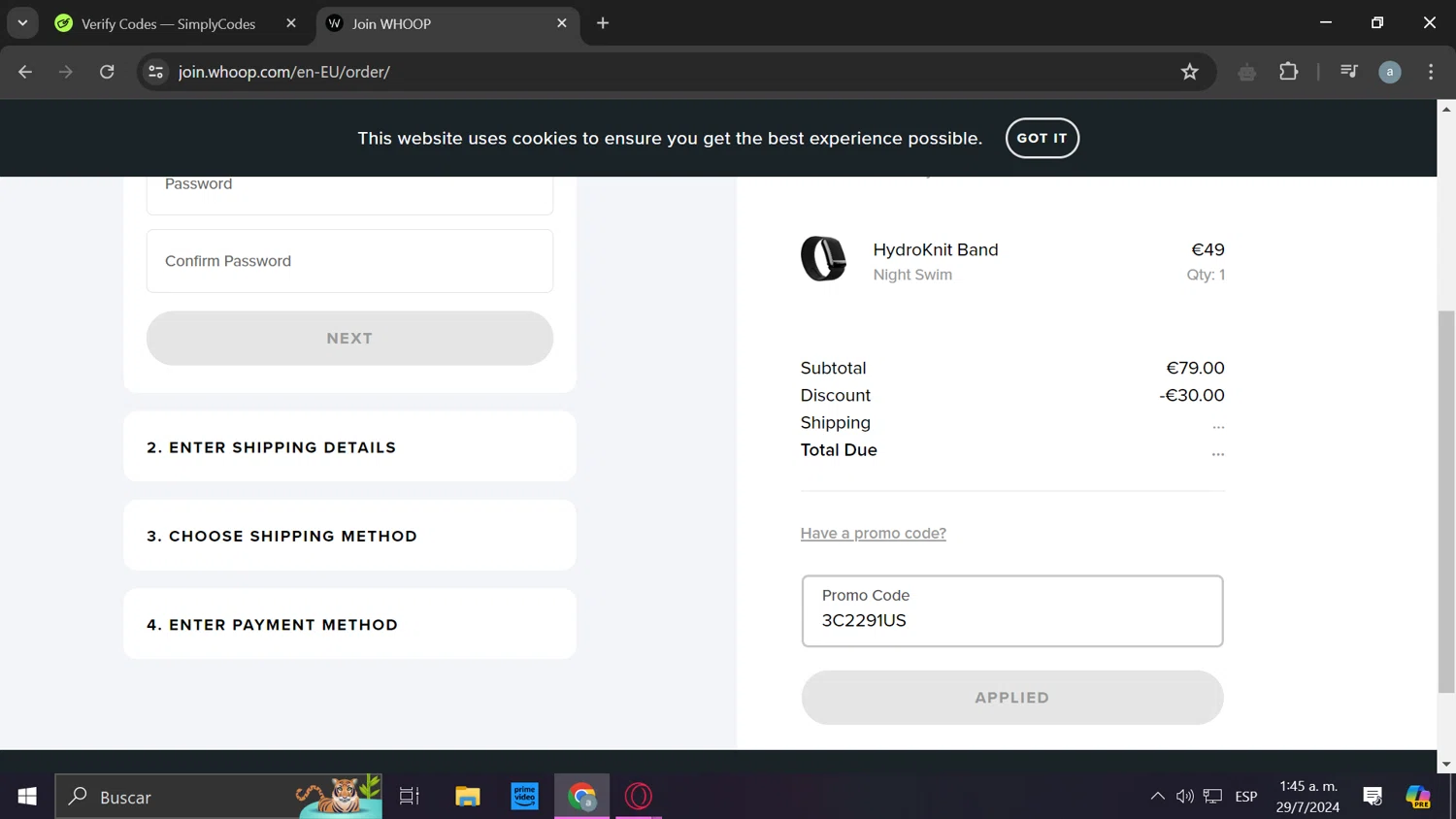The image size is (1456, 819).
Task: Bookmark this page with the star icon
Action: pos(1190,72)
